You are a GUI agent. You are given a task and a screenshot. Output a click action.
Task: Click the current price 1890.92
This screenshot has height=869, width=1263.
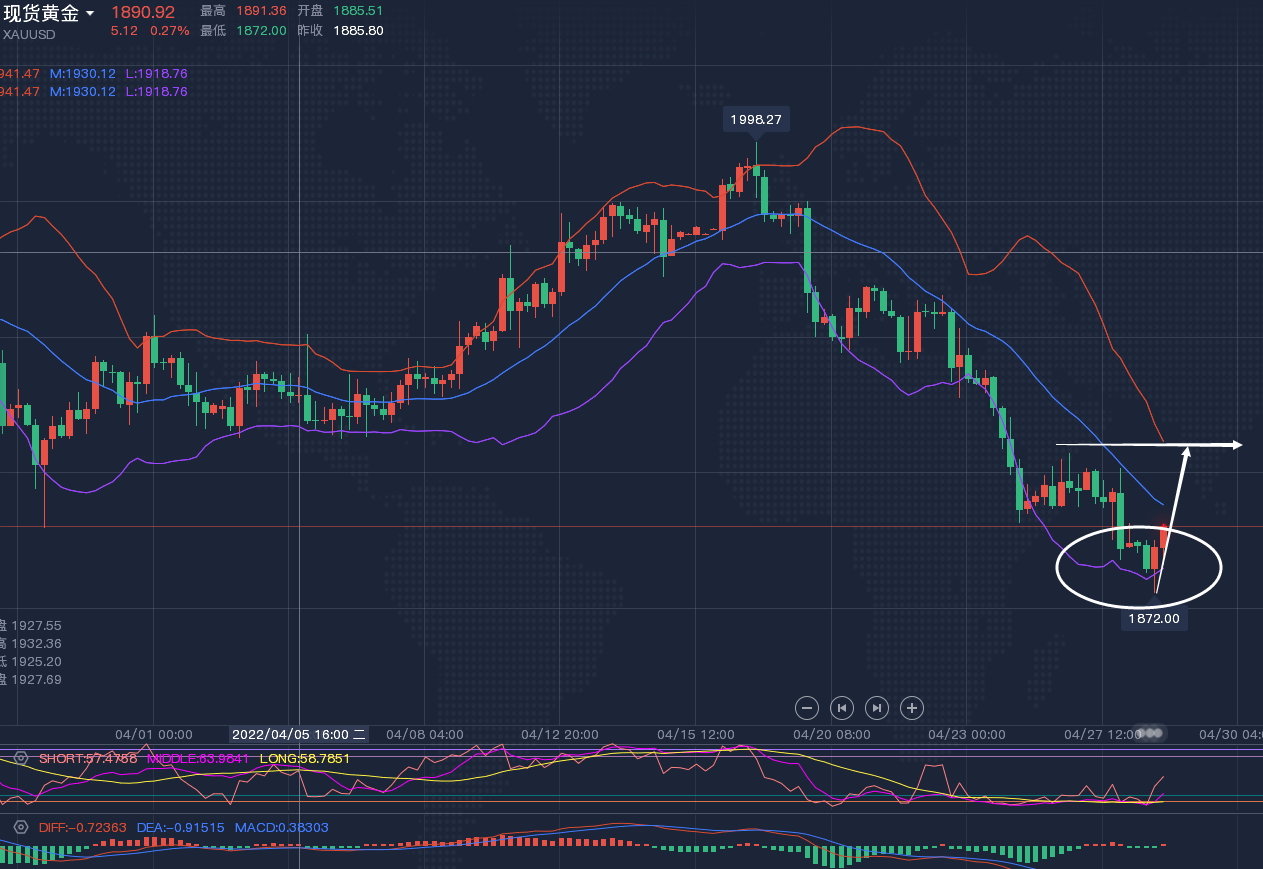pos(142,12)
